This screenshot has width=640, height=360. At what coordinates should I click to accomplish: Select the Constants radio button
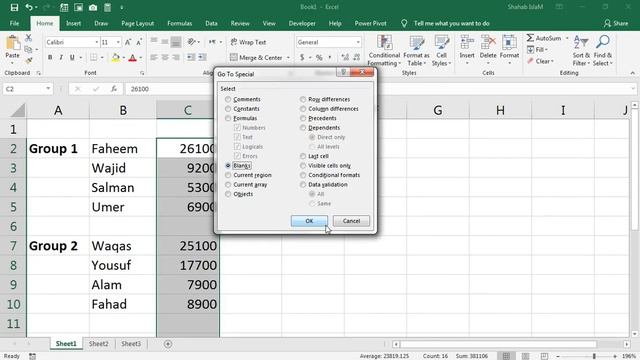click(x=228, y=109)
